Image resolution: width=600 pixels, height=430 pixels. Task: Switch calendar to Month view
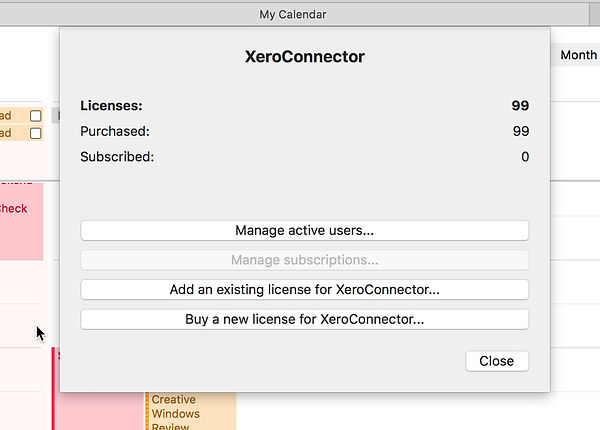coord(578,55)
